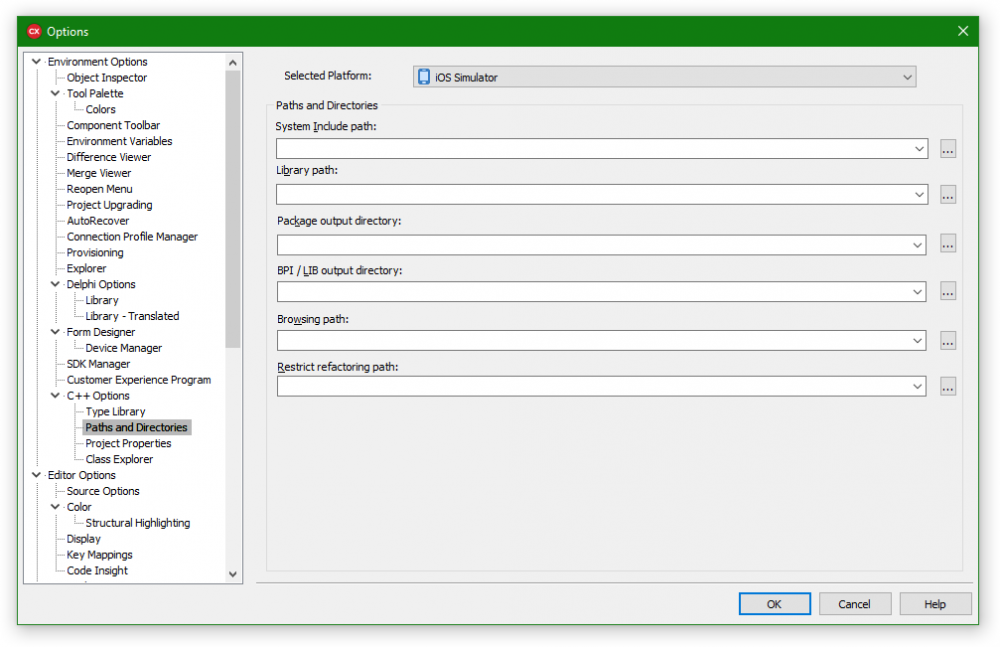Viewport: 1000px width, 647px height.
Task: Click ellipsis for Restrict refactoring path
Action: pos(948,387)
